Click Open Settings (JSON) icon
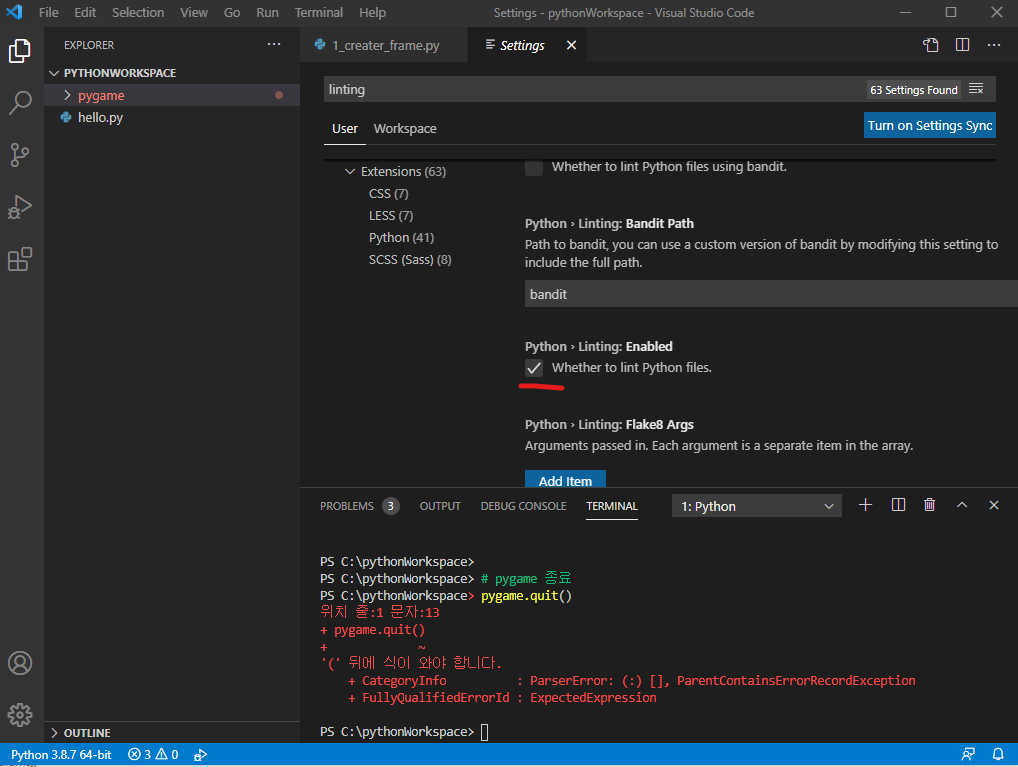The image size is (1018, 767). pyautogui.click(x=930, y=45)
